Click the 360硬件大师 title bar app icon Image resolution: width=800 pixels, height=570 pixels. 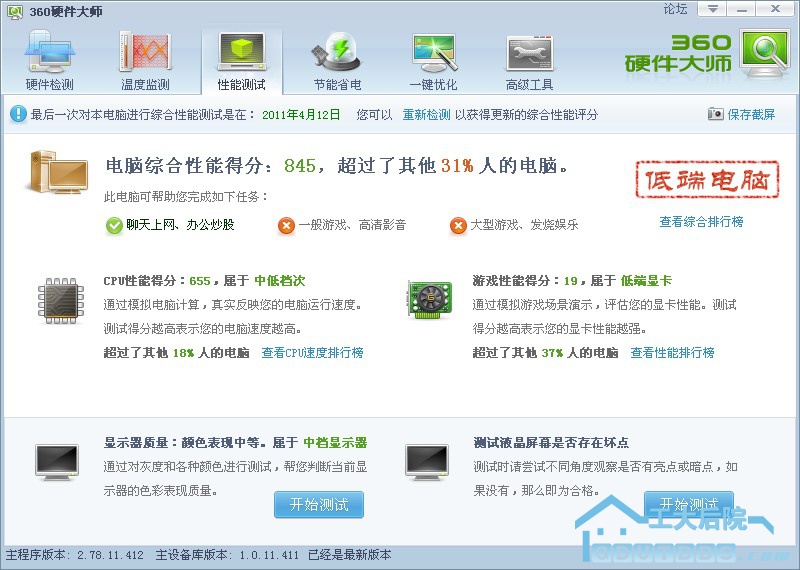[15, 11]
